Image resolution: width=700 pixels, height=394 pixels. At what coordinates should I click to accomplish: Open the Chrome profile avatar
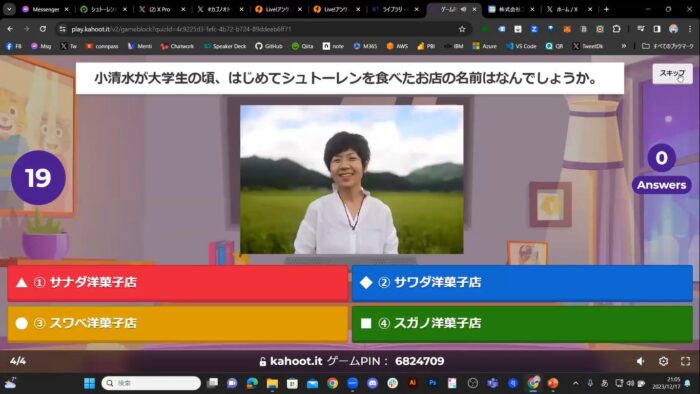click(x=673, y=29)
